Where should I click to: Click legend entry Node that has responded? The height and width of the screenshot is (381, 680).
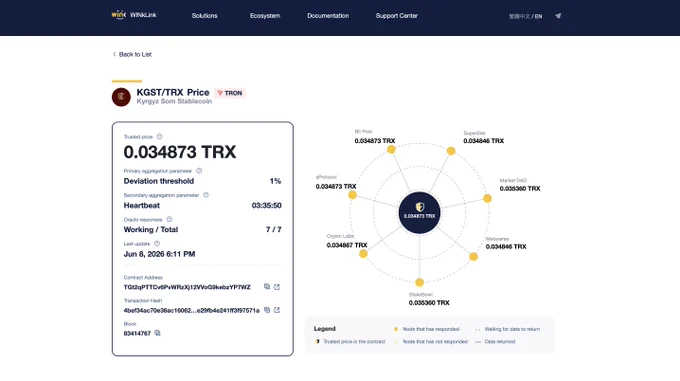[x=426, y=329]
